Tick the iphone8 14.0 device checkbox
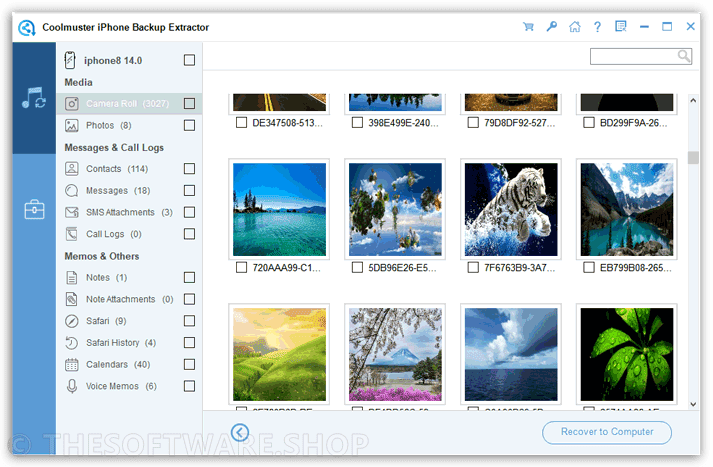Image resolution: width=713 pixels, height=467 pixels. click(189, 60)
